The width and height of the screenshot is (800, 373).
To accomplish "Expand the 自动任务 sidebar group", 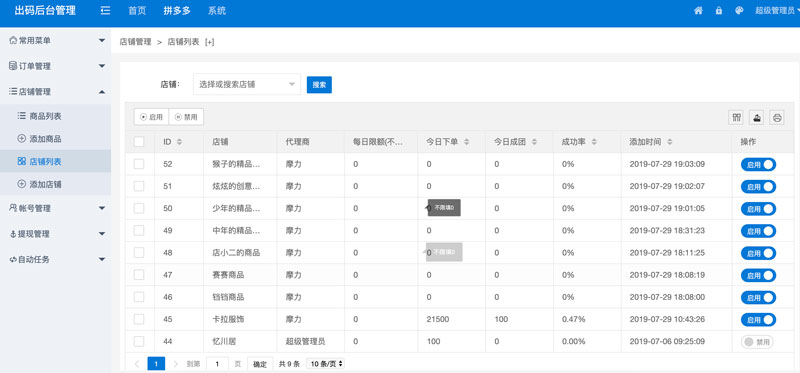I will [x=55, y=259].
